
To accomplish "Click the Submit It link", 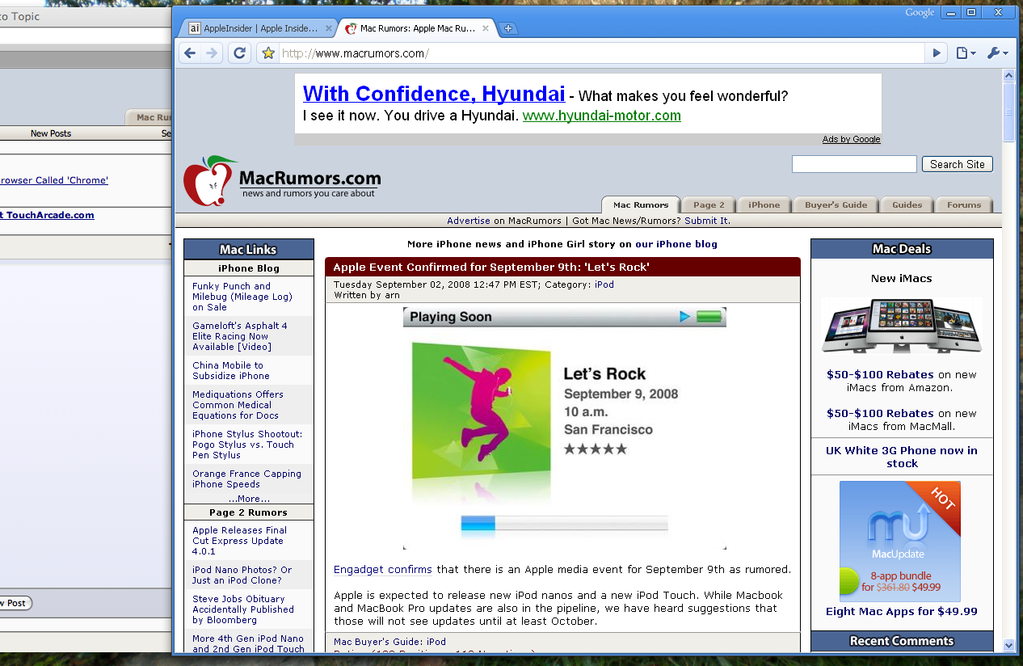I will click(707, 221).
